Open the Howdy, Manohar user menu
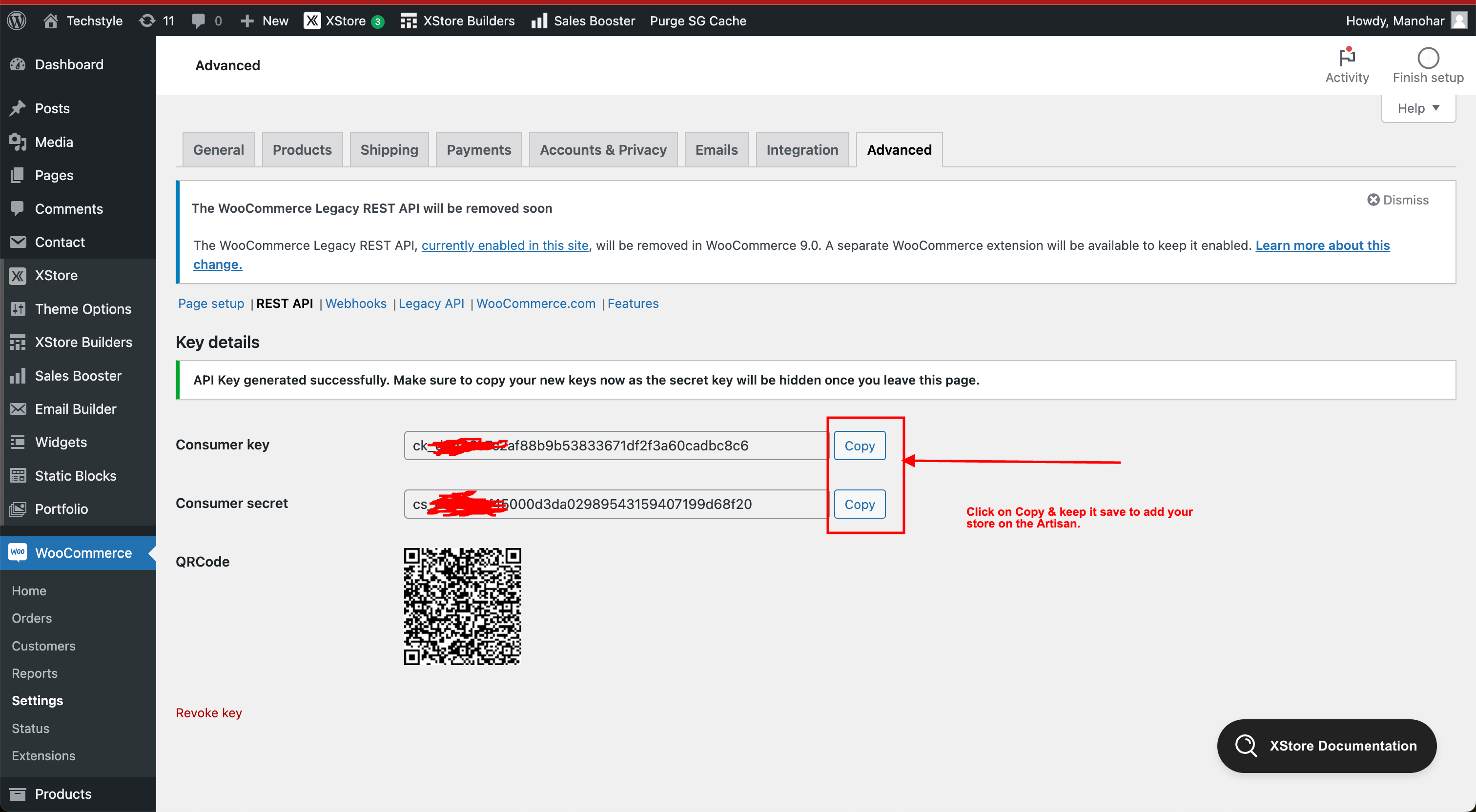 click(1404, 20)
